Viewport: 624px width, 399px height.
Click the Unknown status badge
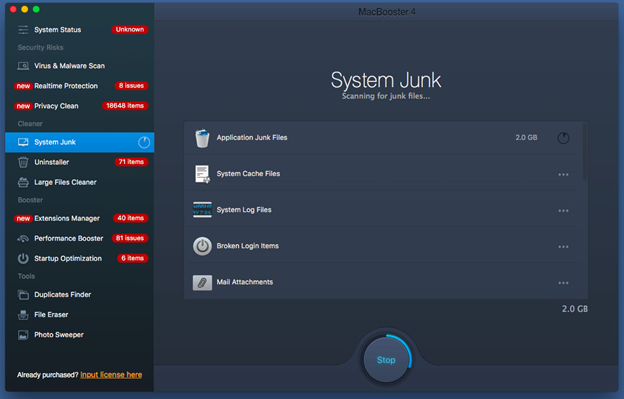pyautogui.click(x=130, y=29)
